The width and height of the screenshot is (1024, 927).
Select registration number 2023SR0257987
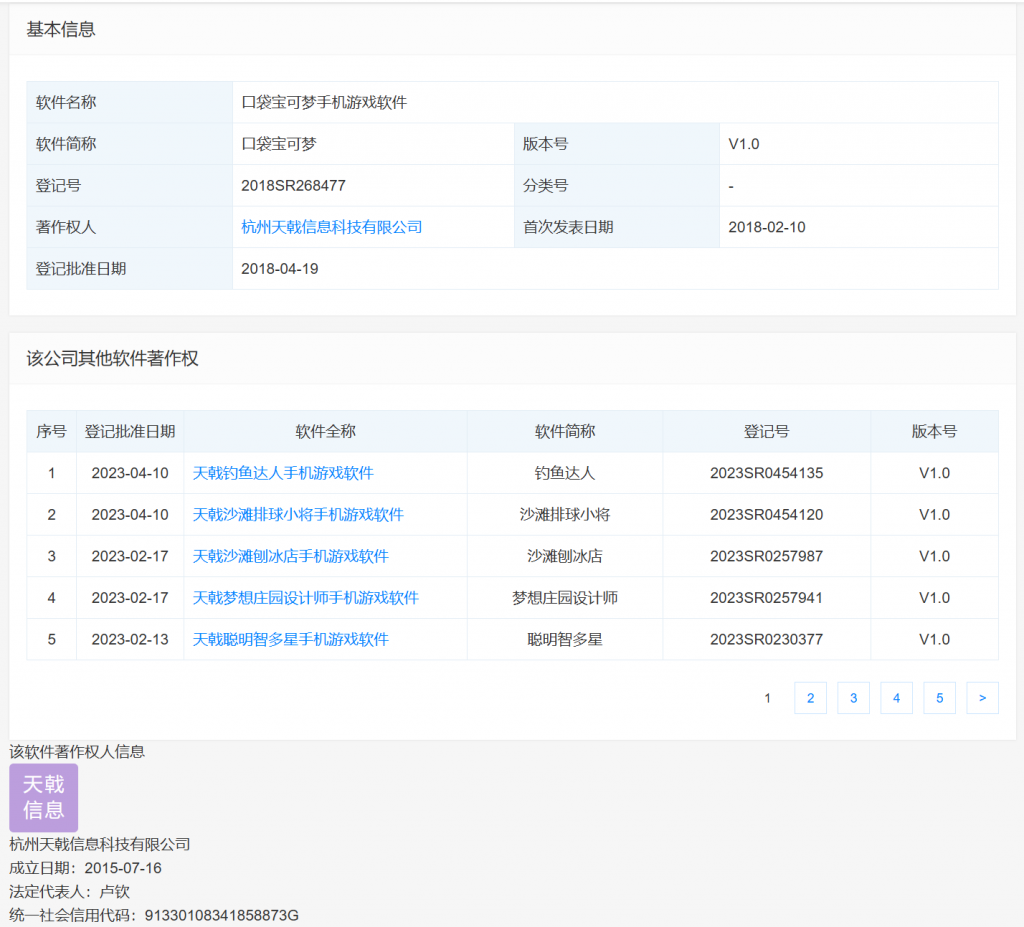tap(767, 557)
